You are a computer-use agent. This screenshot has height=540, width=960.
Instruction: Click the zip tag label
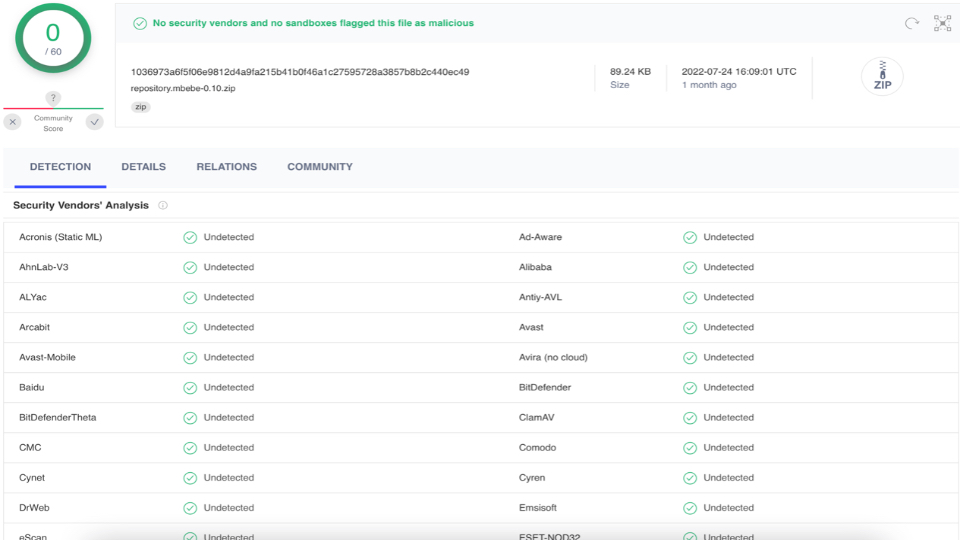pos(141,107)
